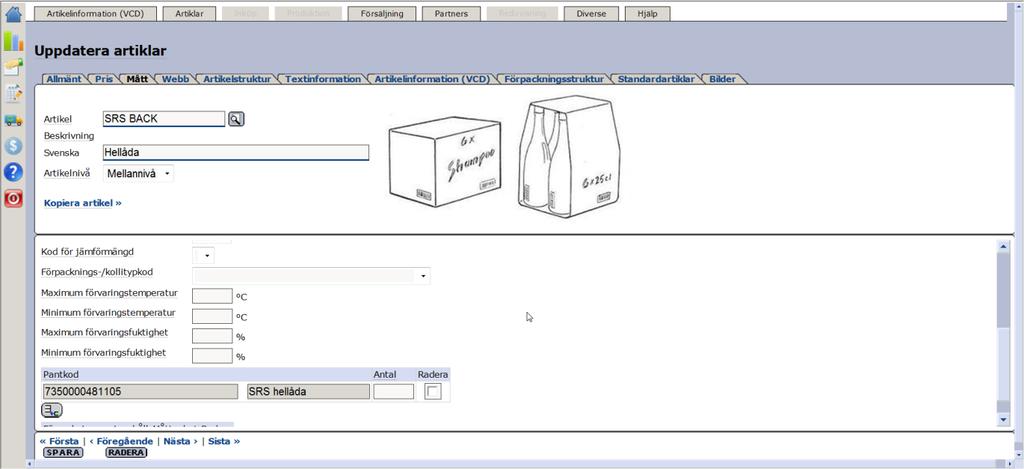Open the Artikelinformation (VCD) top menu

tap(95, 14)
